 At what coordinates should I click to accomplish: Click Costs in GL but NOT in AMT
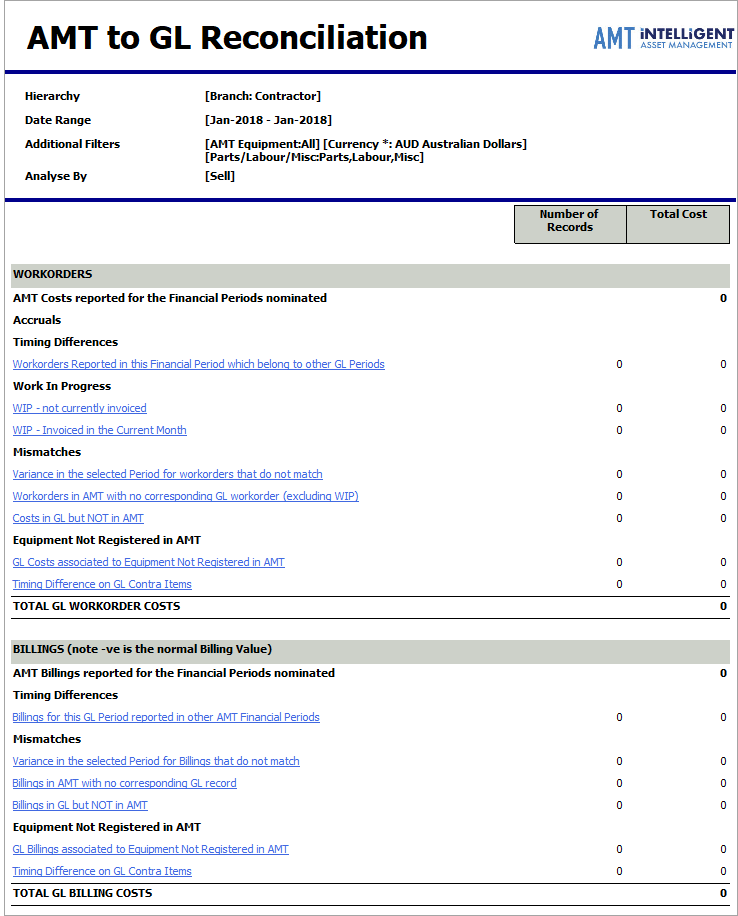[78, 518]
